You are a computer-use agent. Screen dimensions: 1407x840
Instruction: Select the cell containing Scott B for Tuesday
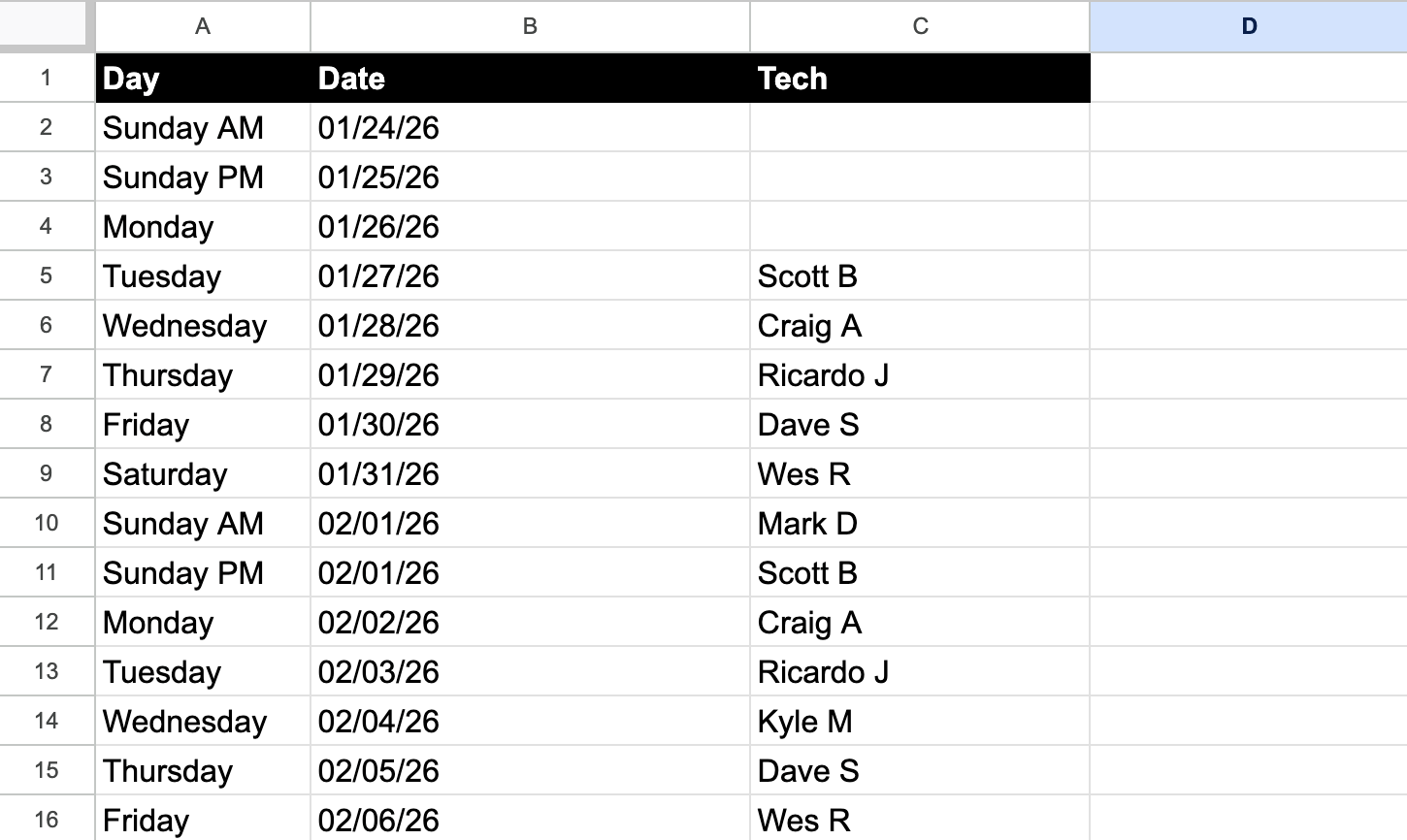tap(918, 275)
